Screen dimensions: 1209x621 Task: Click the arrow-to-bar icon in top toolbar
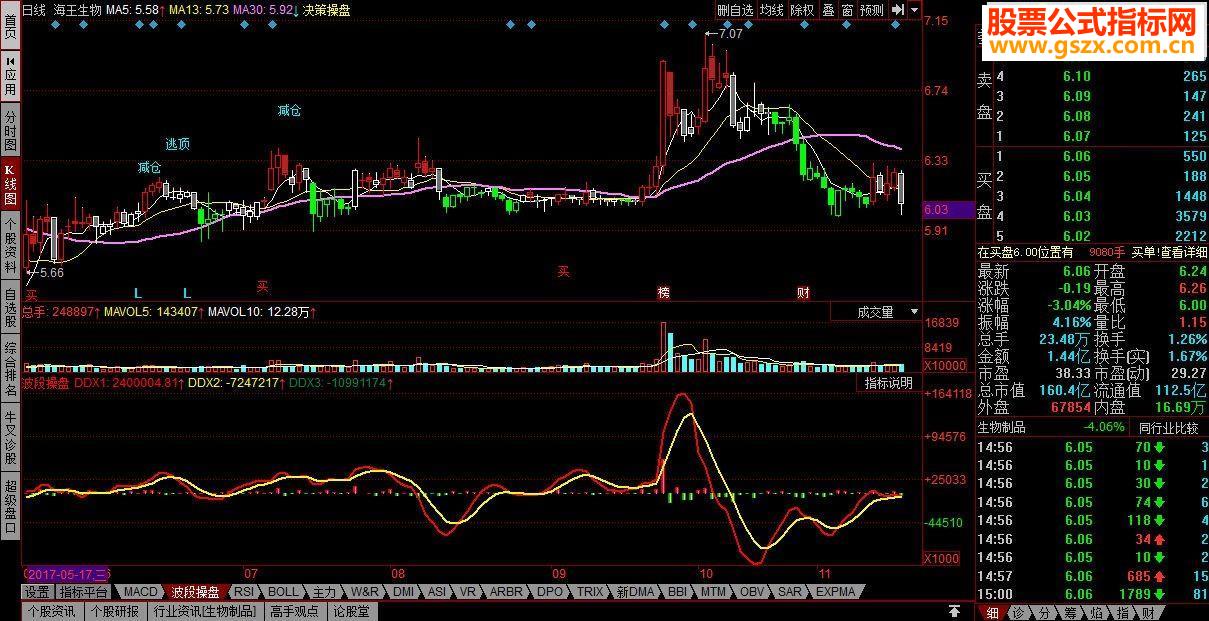[897, 9]
